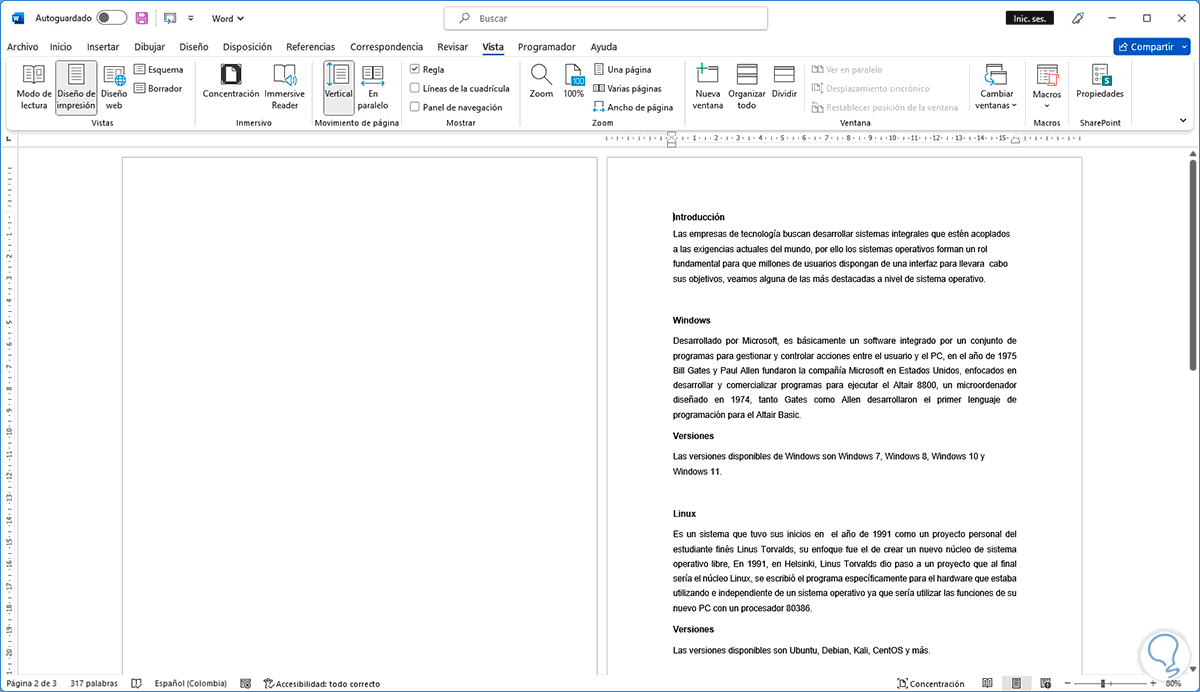1200x692 pixels.
Task: Switch to Borrador draft view
Action: (x=159, y=88)
